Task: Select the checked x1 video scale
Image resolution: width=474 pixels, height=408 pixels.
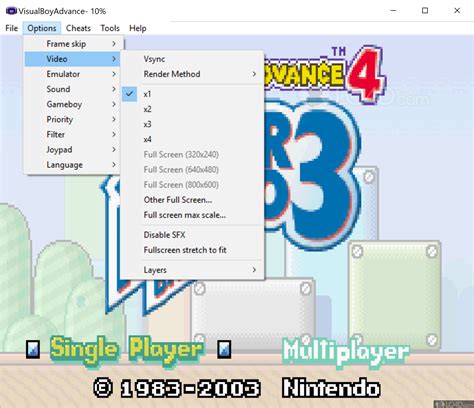Action: click(x=192, y=94)
